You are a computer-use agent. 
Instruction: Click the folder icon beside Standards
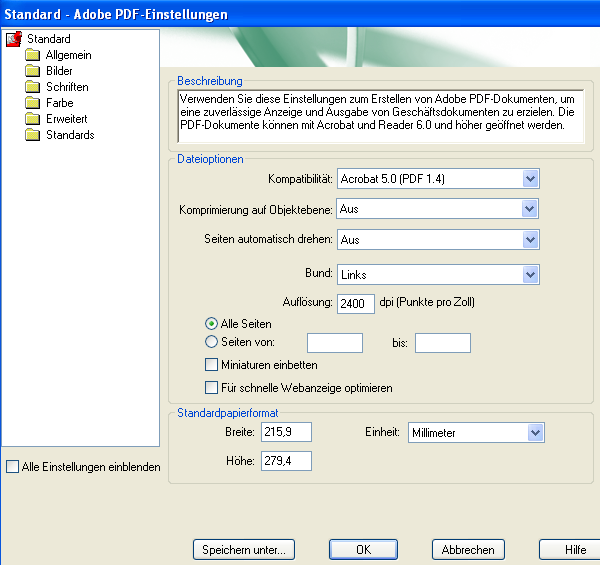(33, 135)
